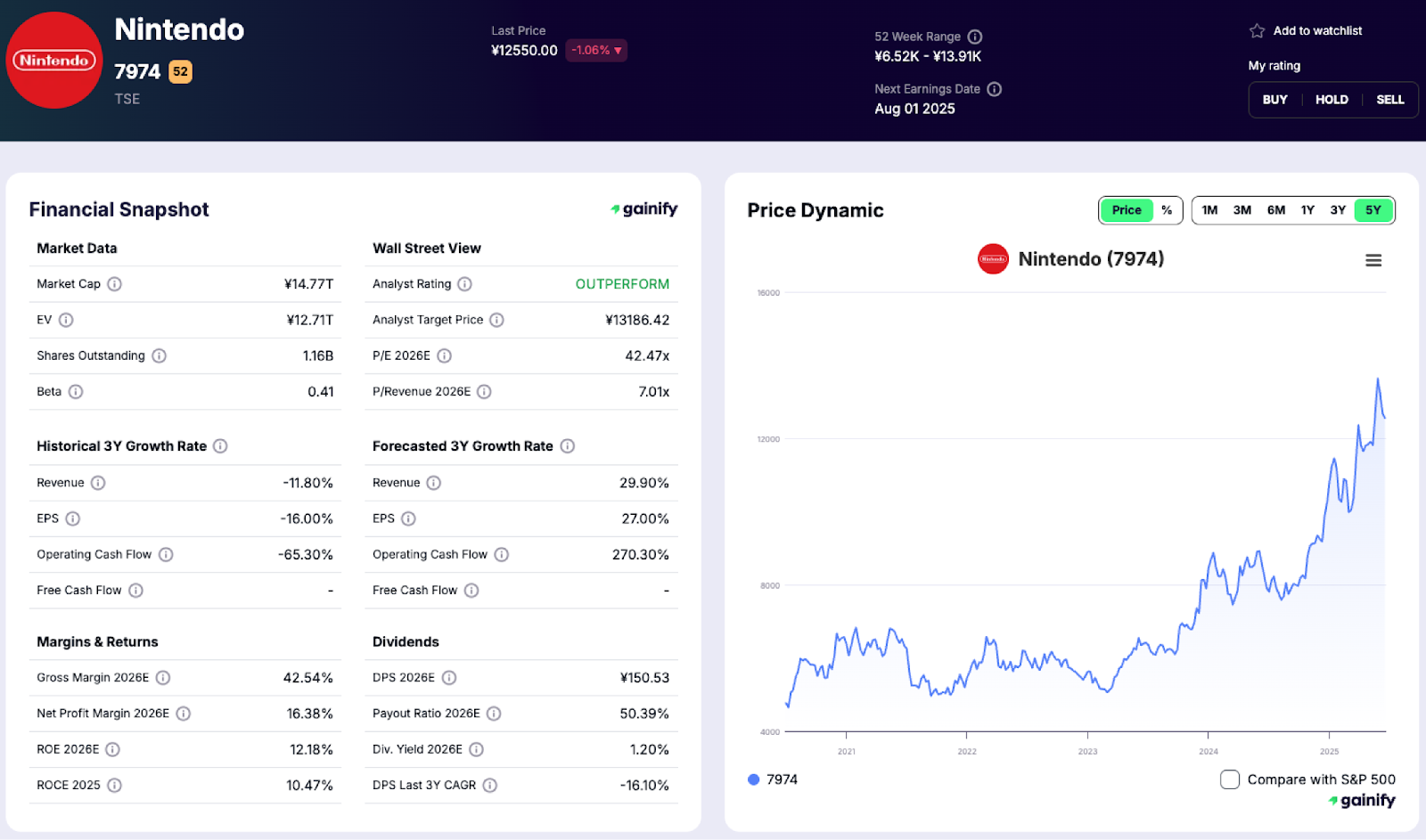
Task: Click the Beta info icon
Action: click(x=76, y=392)
